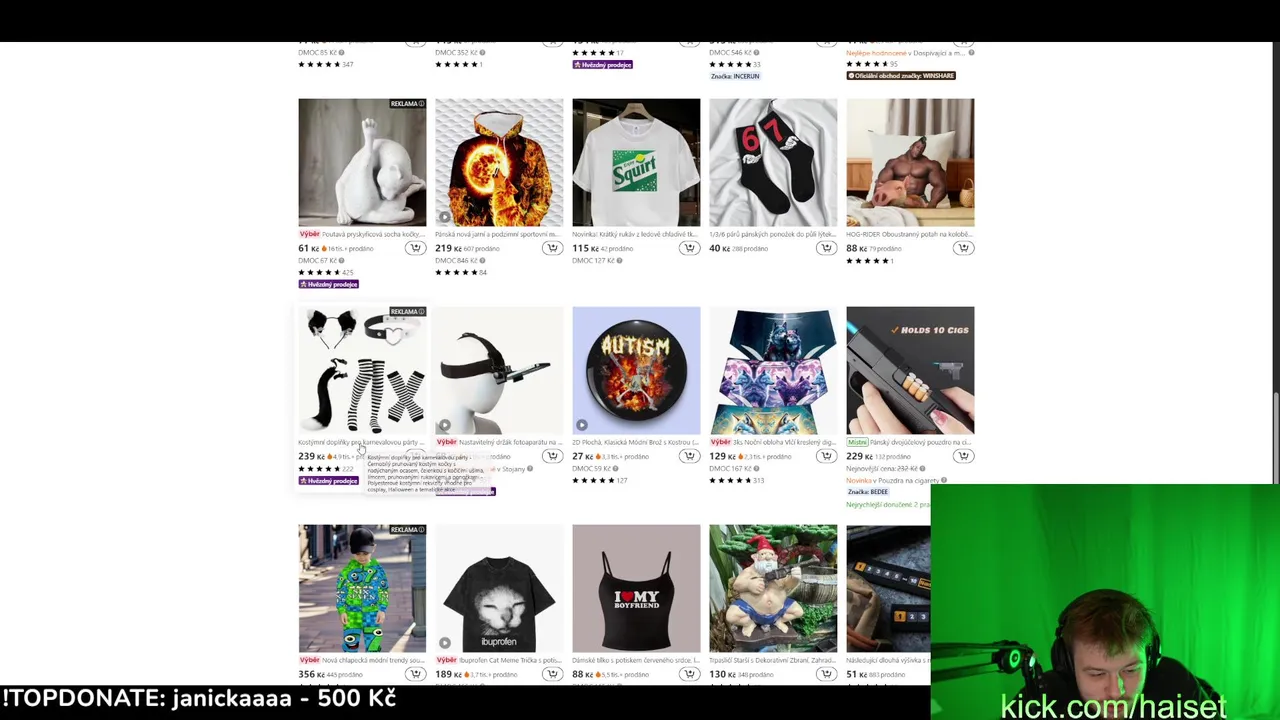1280x720 pixels.
Task: Add the 67 black socks to cart
Action: (x=826, y=248)
